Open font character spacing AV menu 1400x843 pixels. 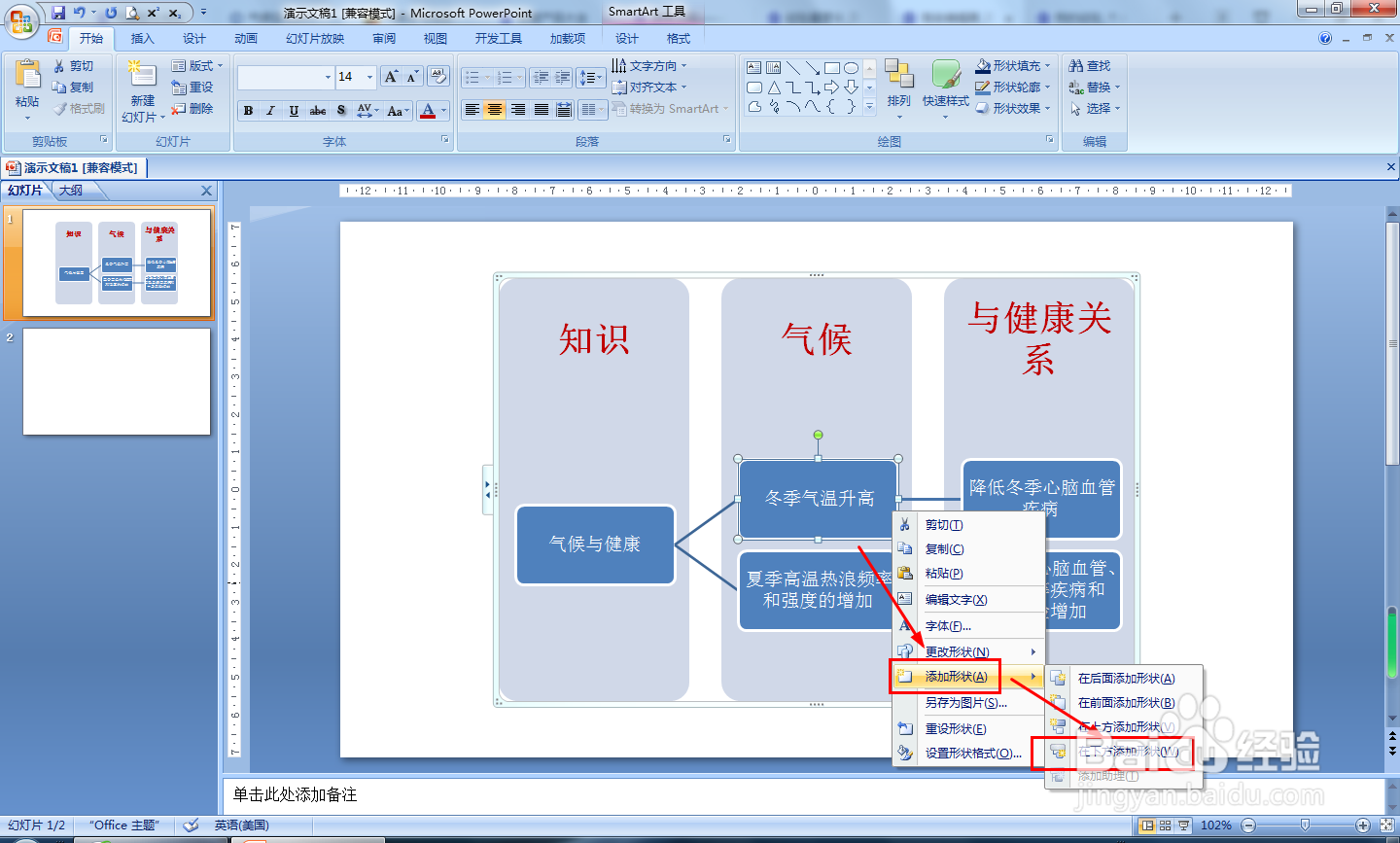pyautogui.click(x=367, y=111)
